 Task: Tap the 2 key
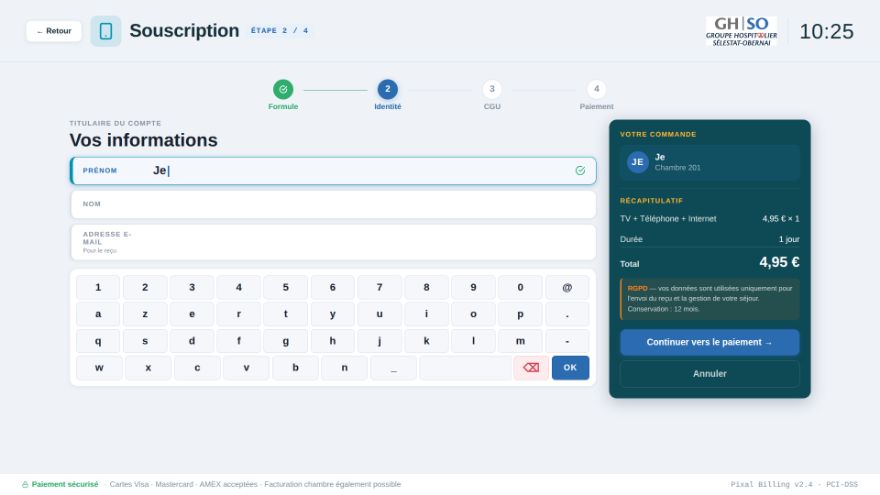coord(145,287)
